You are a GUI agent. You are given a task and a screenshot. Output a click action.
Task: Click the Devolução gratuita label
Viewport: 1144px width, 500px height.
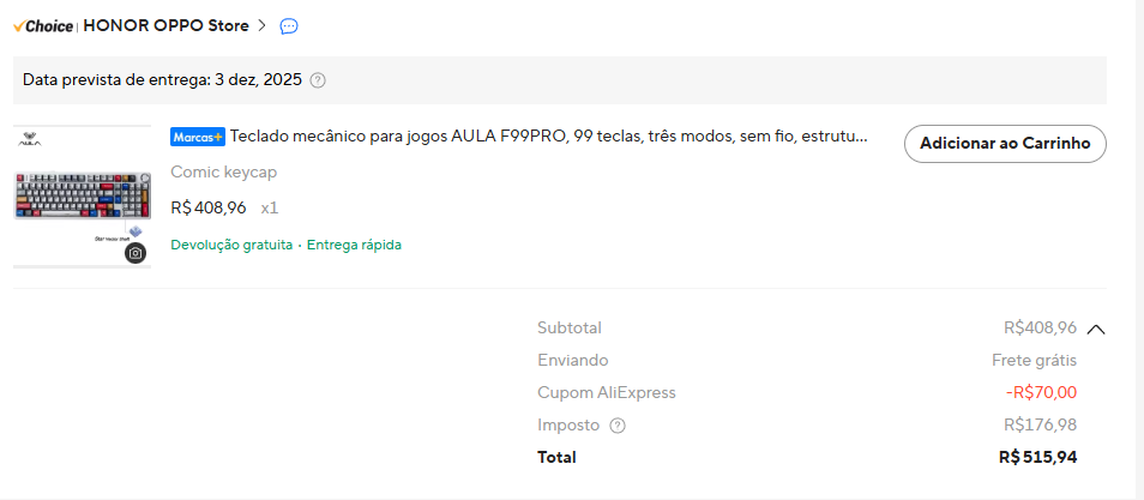232,245
